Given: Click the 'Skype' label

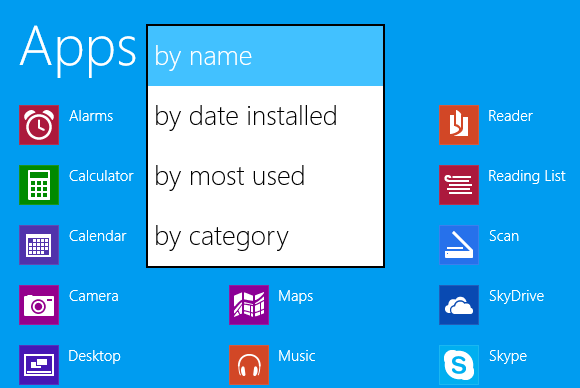Looking at the screenshot, I should [x=508, y=356].
